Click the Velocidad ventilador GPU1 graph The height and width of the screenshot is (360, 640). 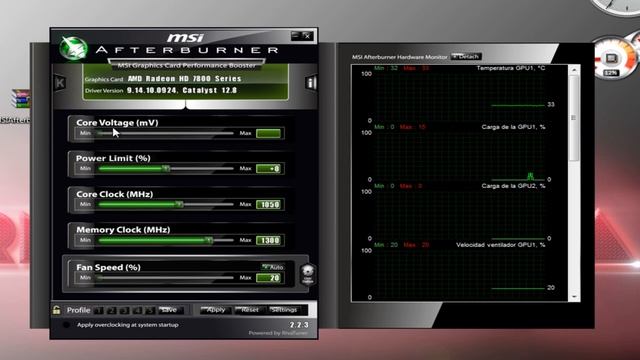[460, 273]
